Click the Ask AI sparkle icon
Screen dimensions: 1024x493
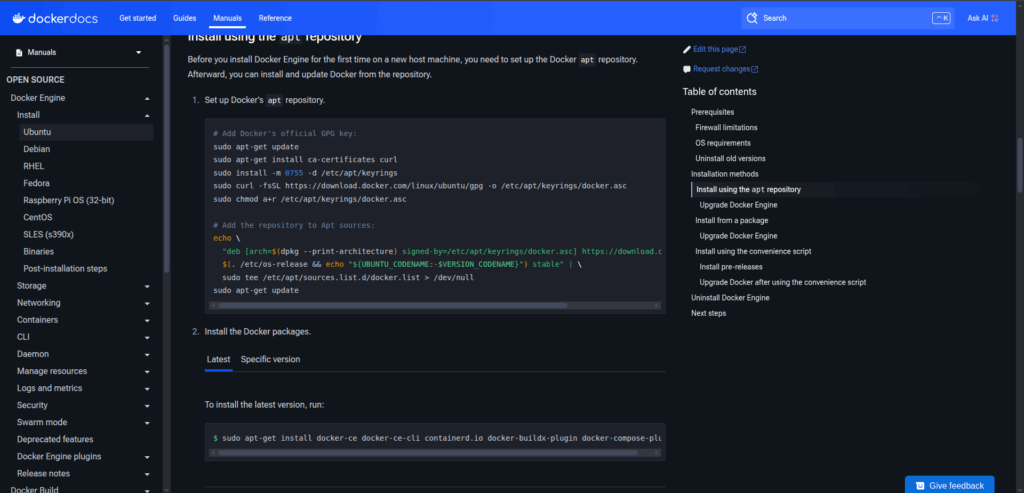coord(995,18)
